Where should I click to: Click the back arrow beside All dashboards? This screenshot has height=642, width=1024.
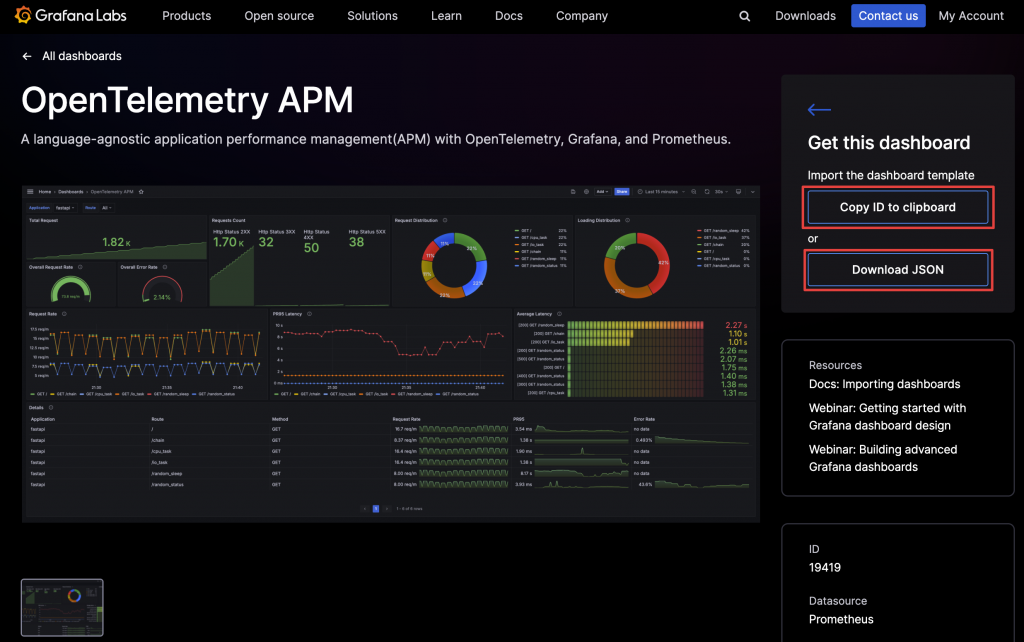click(27, 56)
